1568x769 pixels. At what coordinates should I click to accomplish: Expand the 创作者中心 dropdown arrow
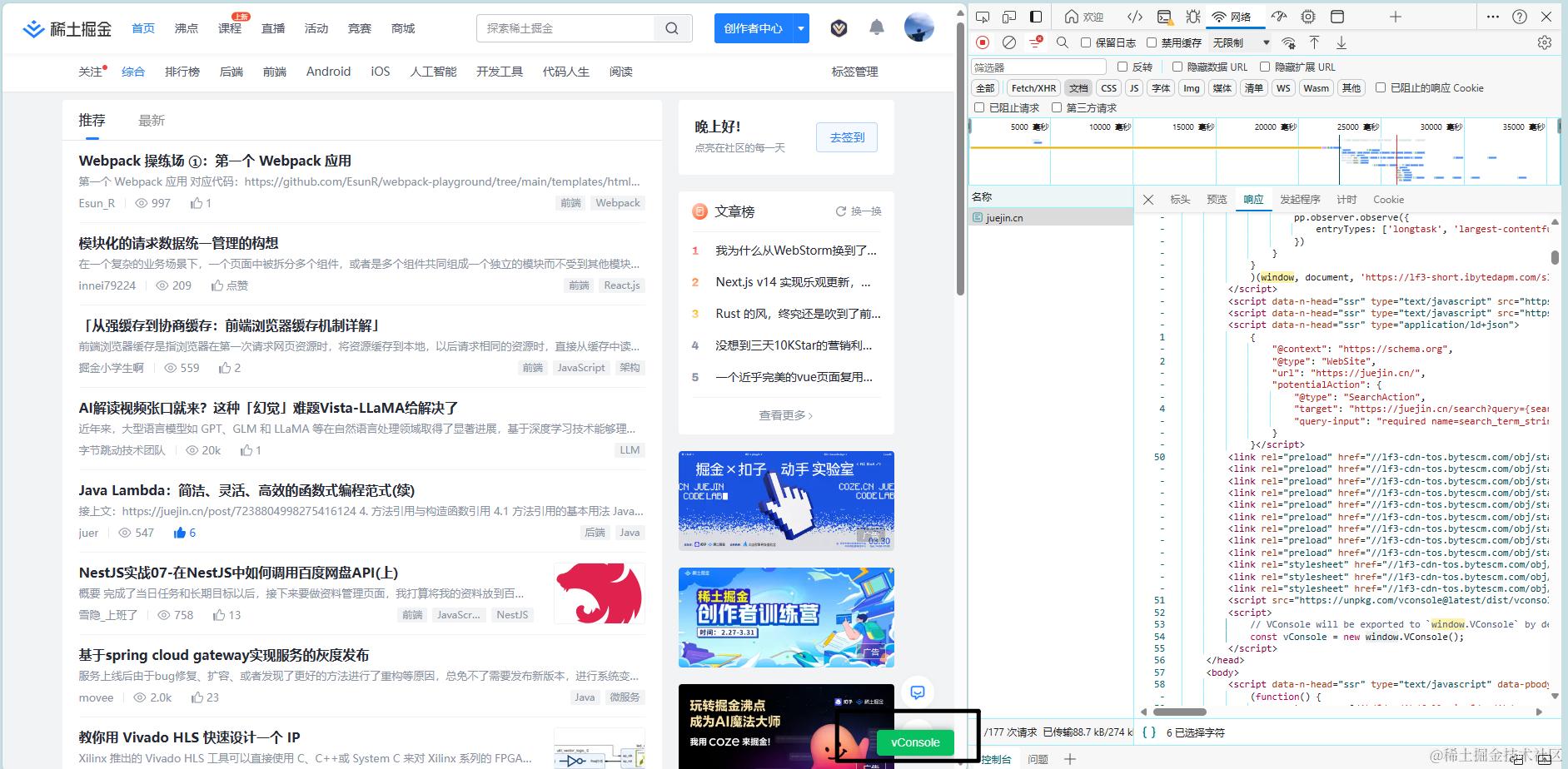pos(801,28)
